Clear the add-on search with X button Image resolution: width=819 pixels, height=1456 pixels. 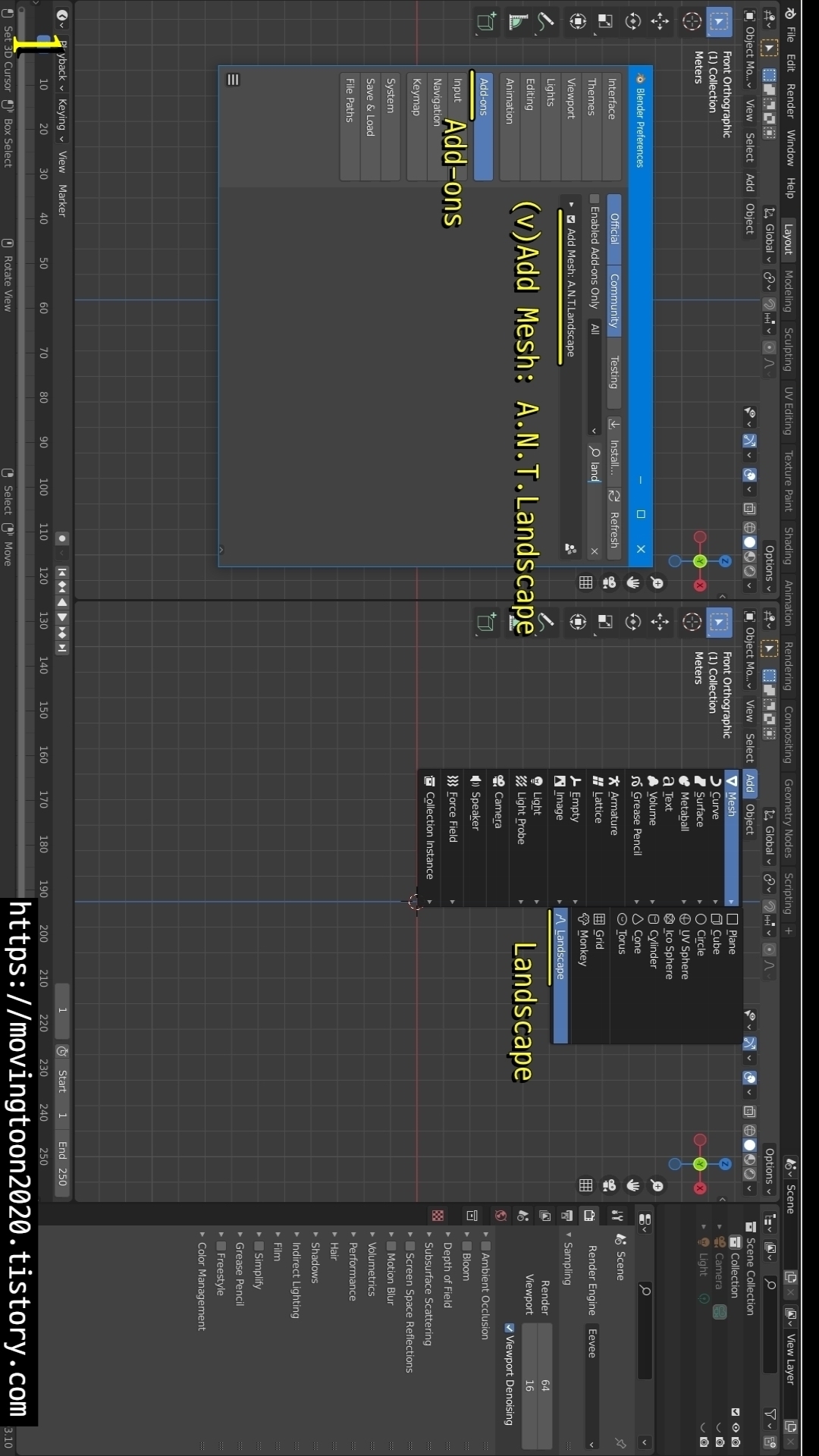click(595, 551)
